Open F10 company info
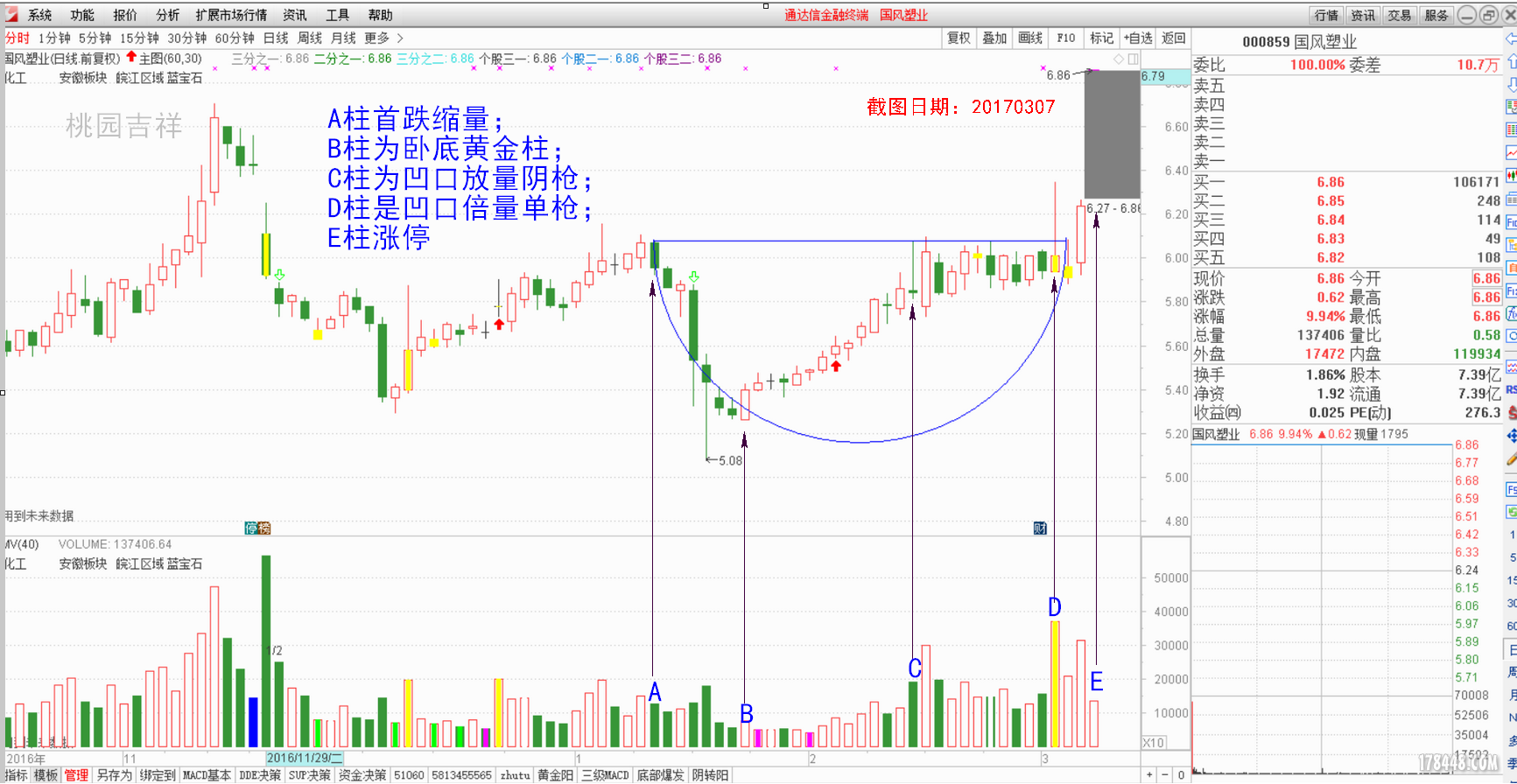1517x784 pixels. click(1066, 38)
